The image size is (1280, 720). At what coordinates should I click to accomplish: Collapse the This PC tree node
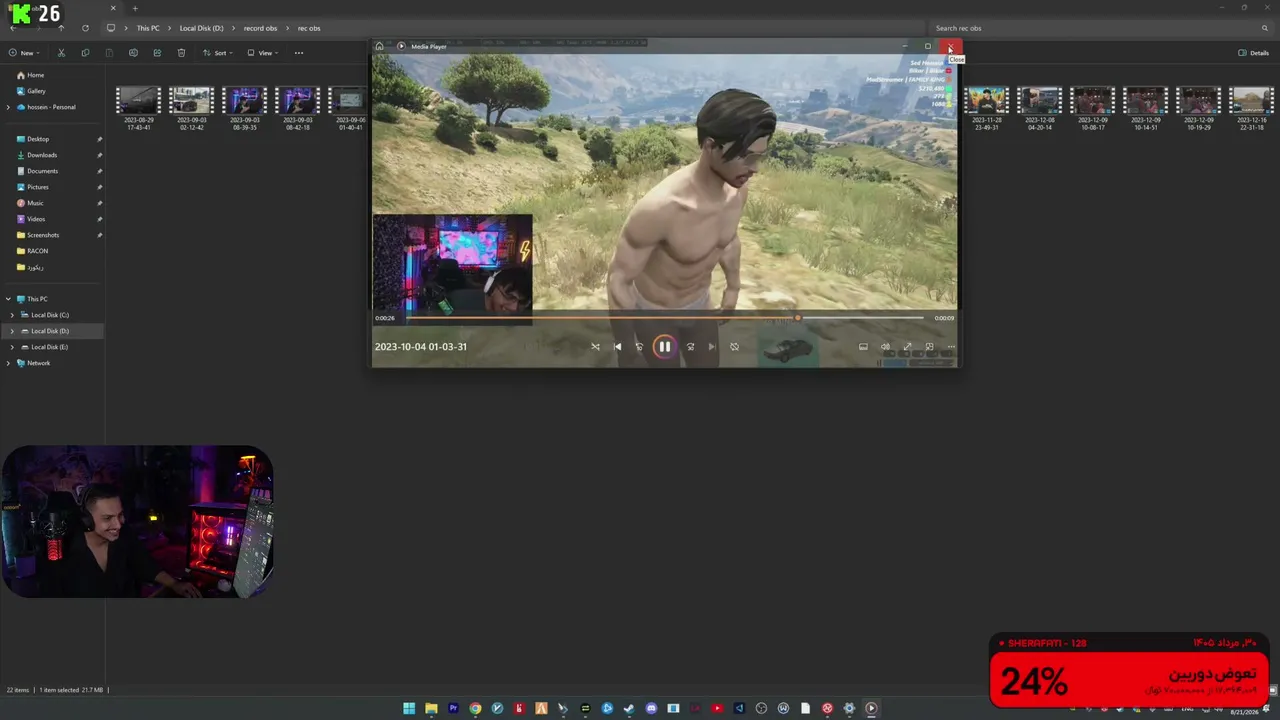click(9, 299)
